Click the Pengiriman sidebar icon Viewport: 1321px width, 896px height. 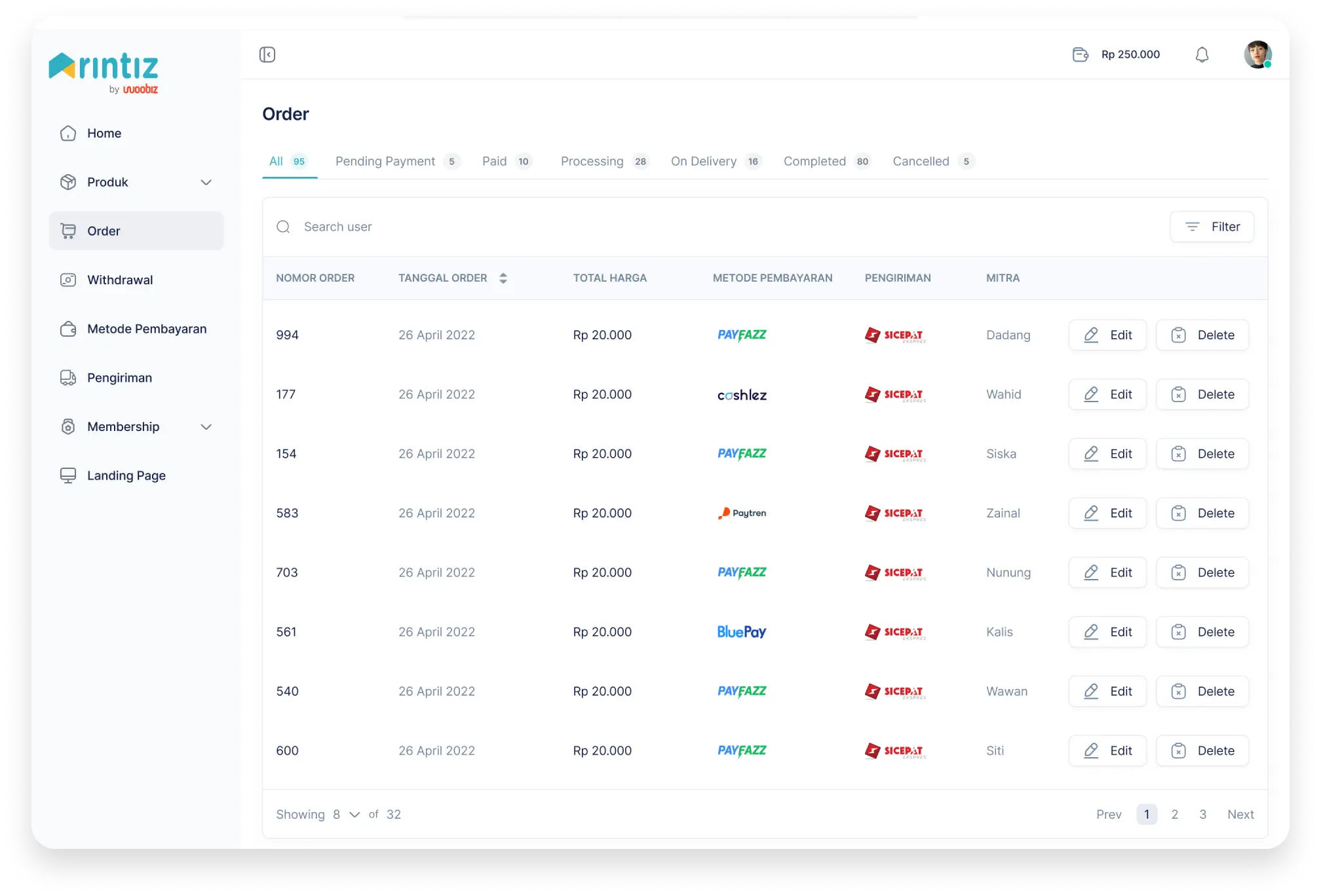[67, 377]
